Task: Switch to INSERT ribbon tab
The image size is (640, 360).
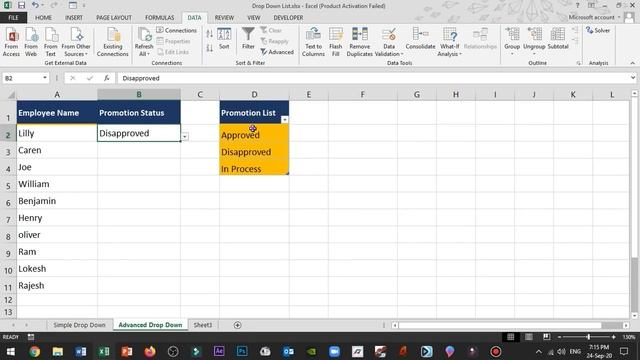Action: coord(73,18)
